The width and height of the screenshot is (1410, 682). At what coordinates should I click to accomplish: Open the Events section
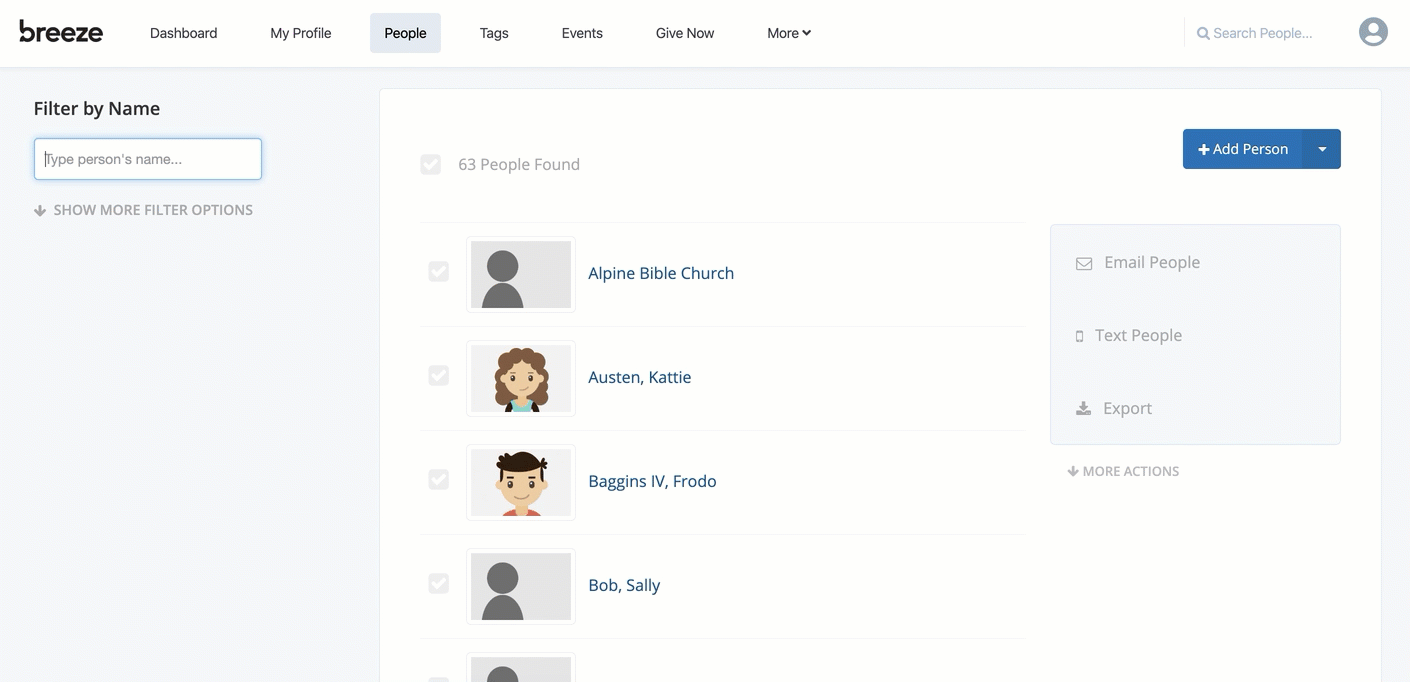click(582, 33)
